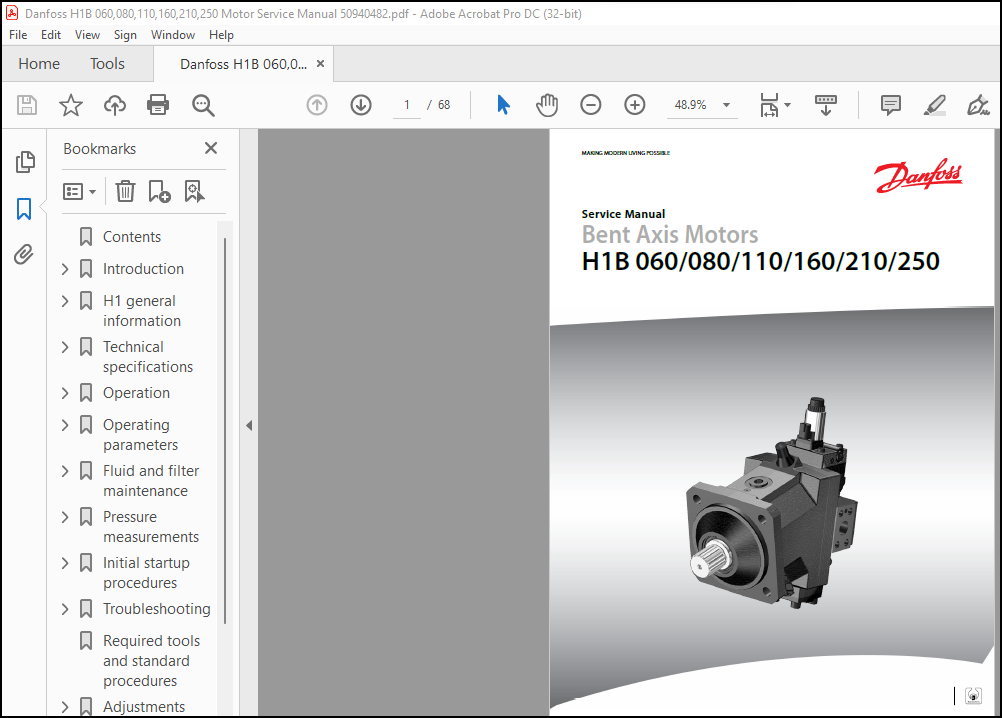Close the Bookmarks panel

click(211, 148)
